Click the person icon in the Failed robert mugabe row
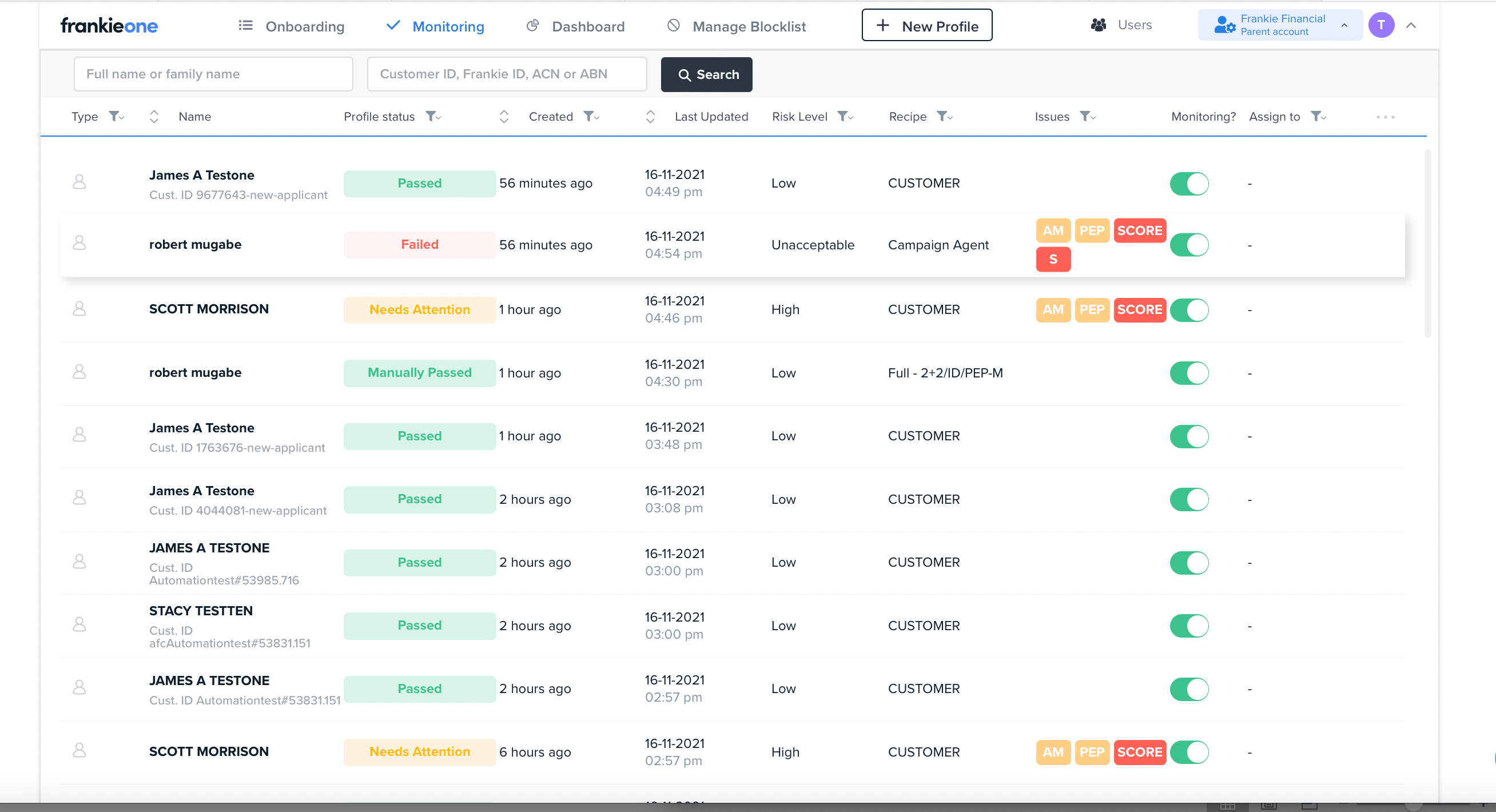The width and height of the screenshot is (1496, 812). tap(79, 244)
